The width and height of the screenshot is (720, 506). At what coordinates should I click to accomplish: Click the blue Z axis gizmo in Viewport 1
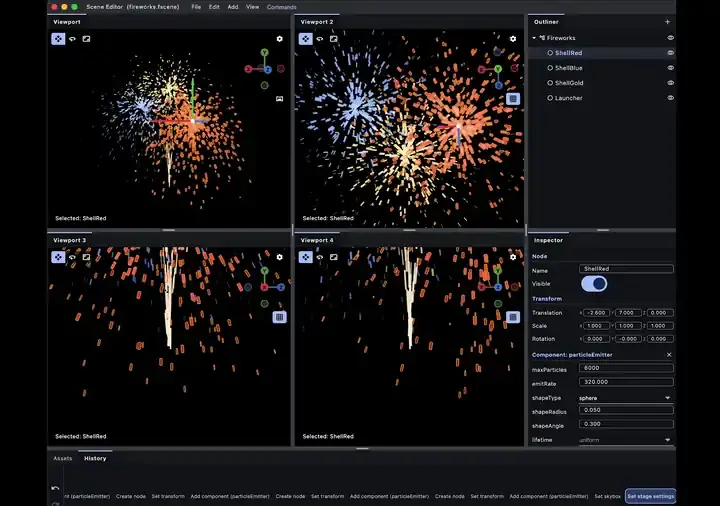(268, 69)
